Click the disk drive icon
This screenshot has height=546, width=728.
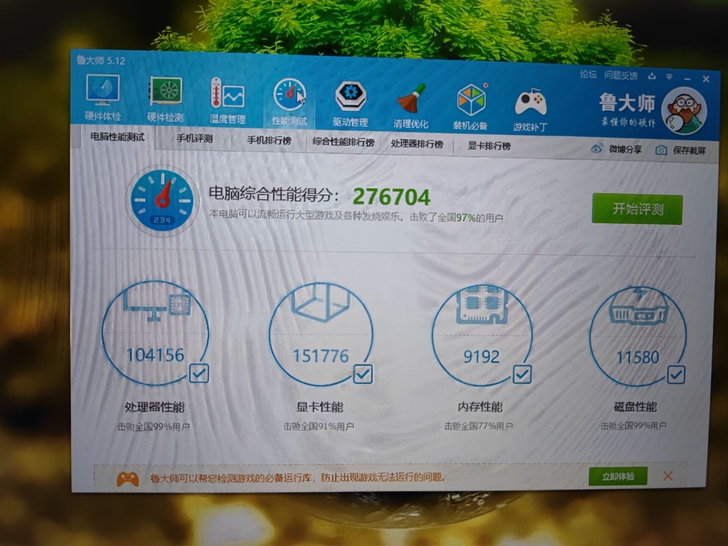tap(639, 306)
